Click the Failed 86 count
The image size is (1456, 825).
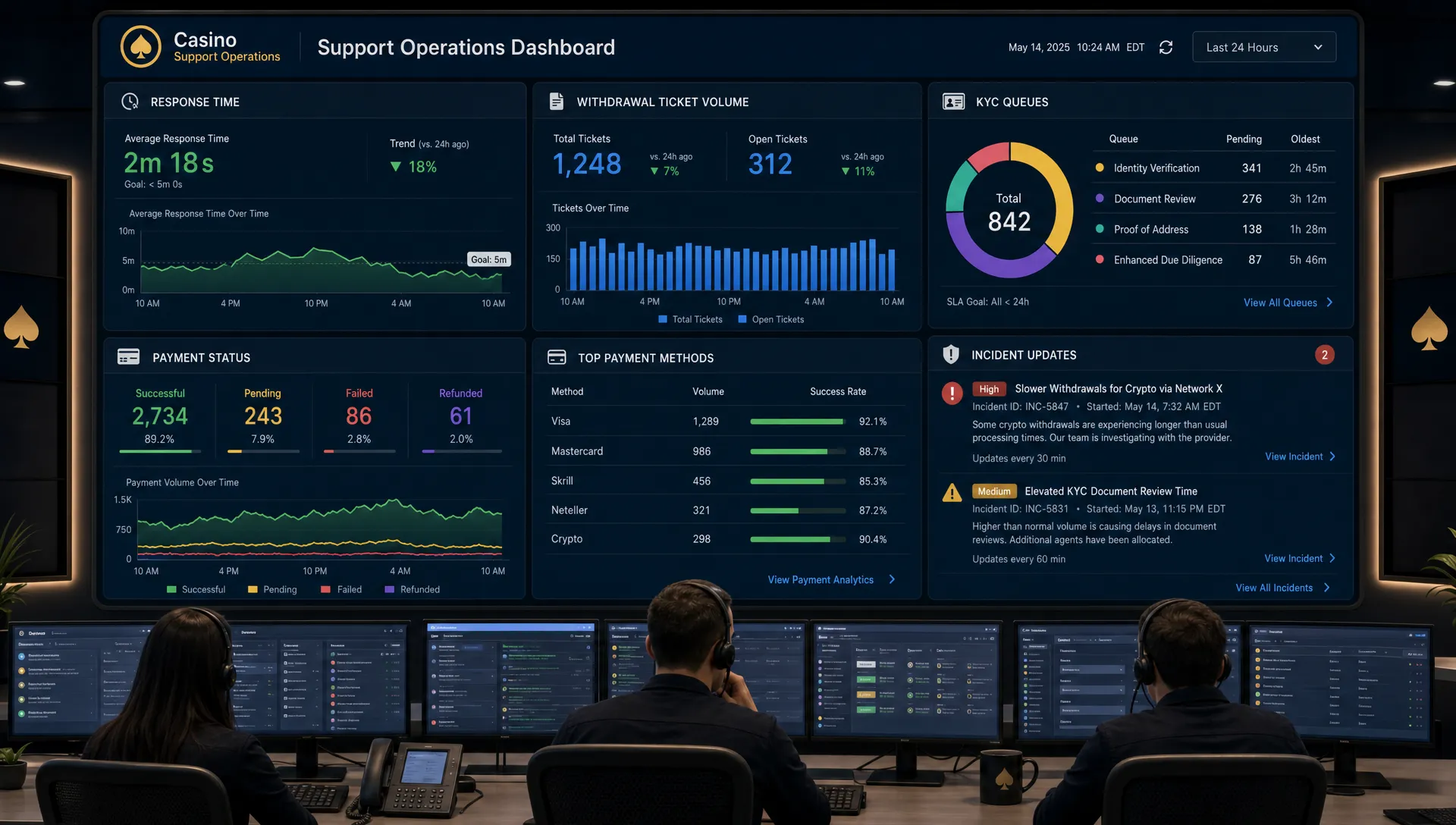(359, 416)
